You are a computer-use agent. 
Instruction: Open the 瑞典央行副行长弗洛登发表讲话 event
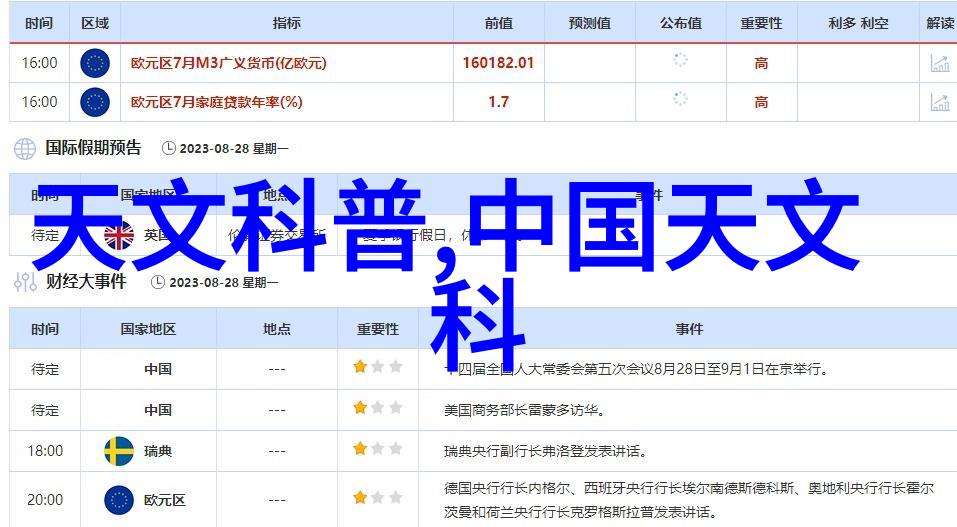[544, 451]
